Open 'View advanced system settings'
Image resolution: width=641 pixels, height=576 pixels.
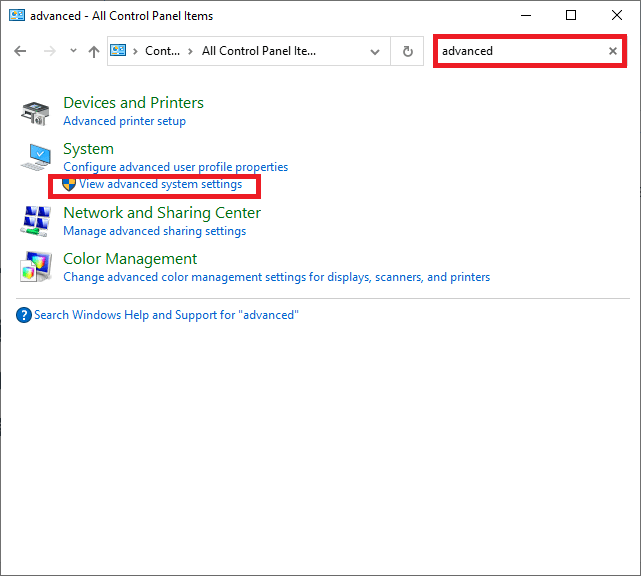[160, 185]
